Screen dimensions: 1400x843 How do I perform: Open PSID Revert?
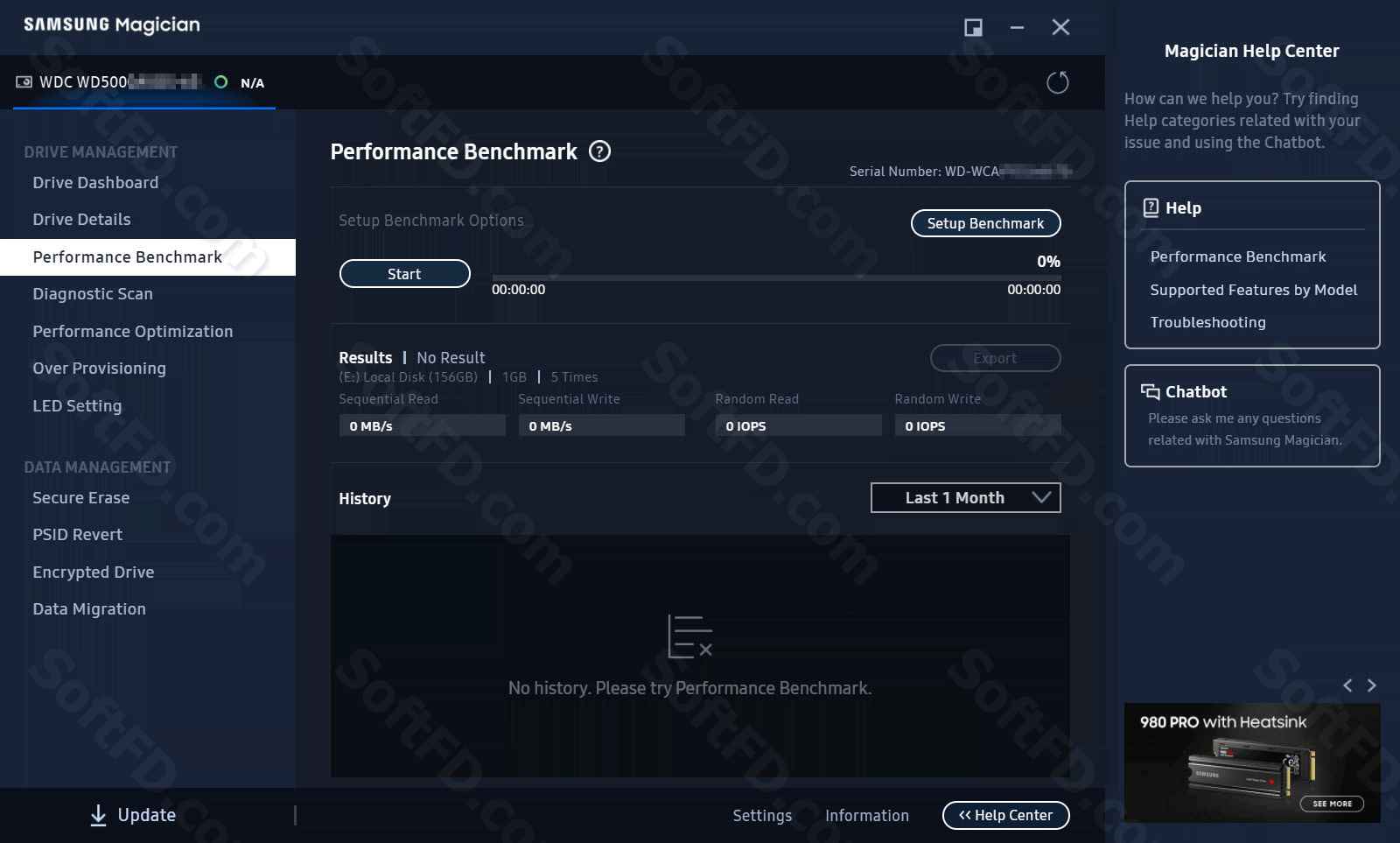(x=77, y=535)
